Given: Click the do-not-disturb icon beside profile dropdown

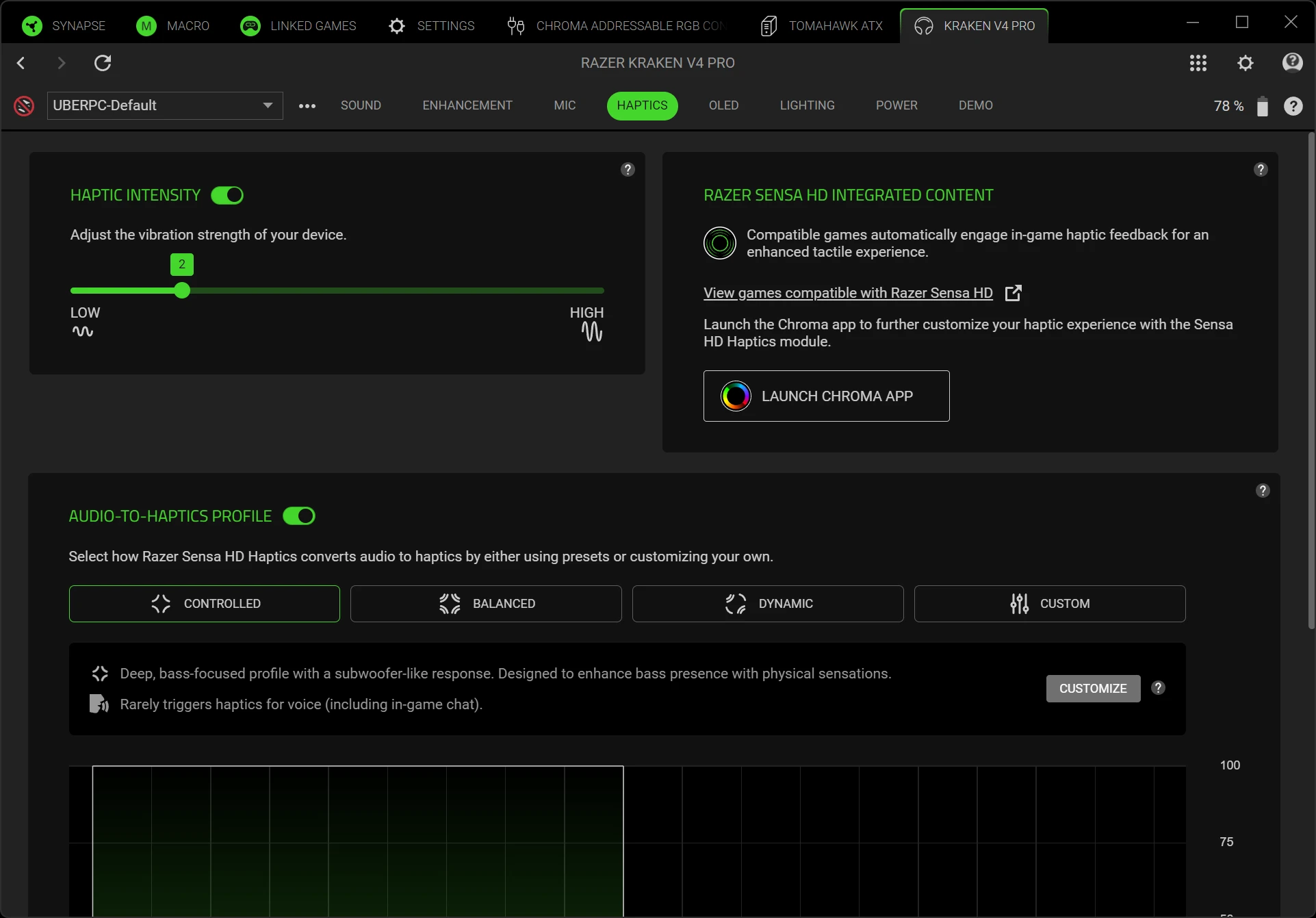Looking at the screenshot, I should pyautogui.click(x=24, y=106).
